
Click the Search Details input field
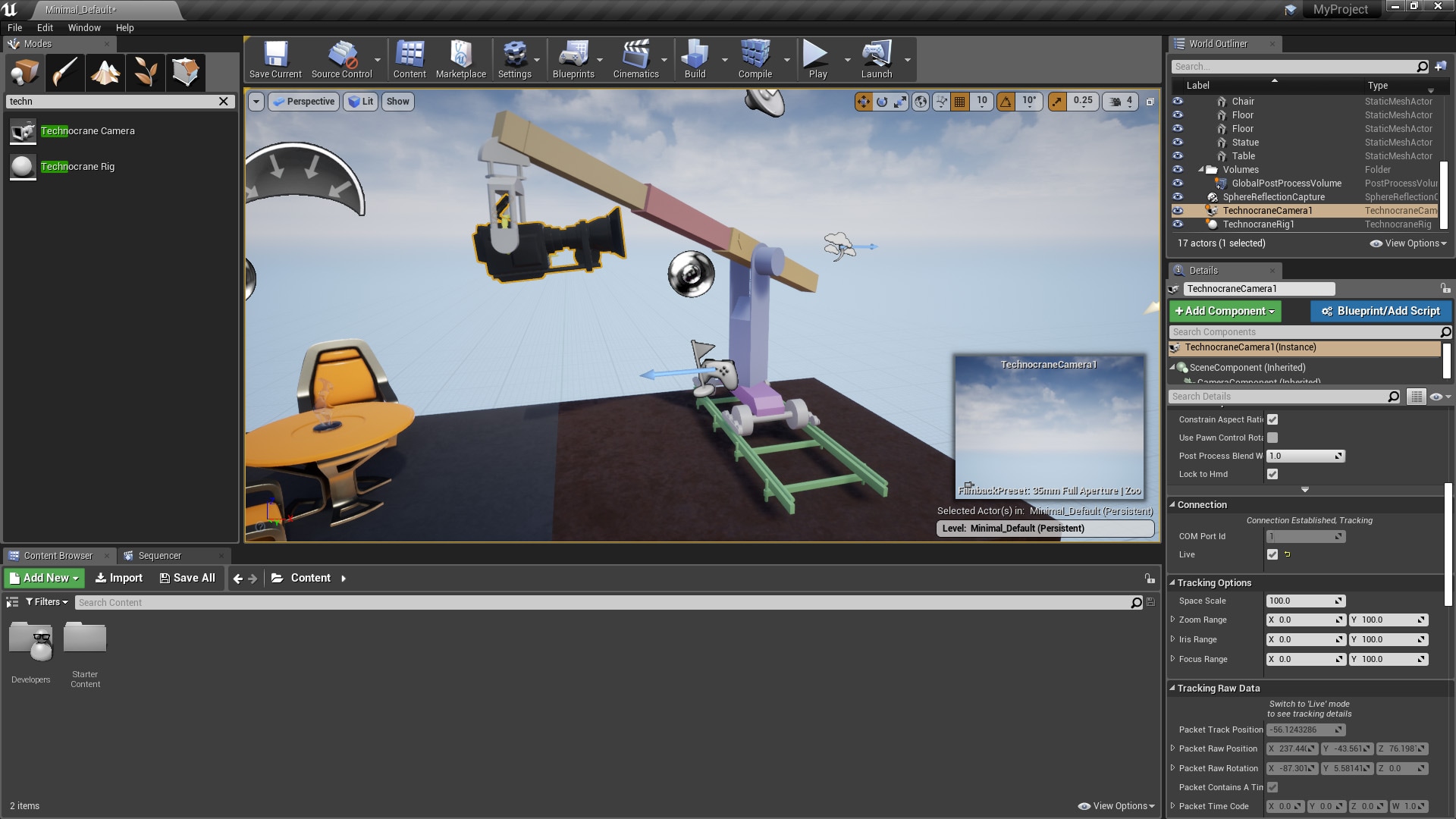click(1285, 397)
